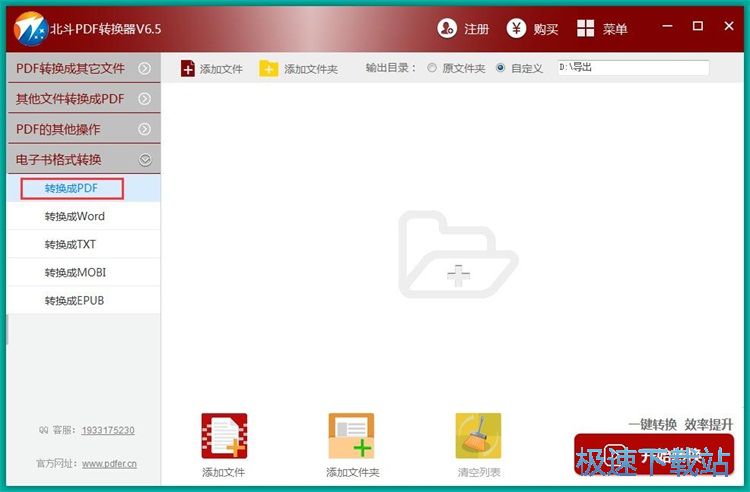This screenshot has width=750, height=492.
Task: Click the 购买 yen icon
Action: pyautogui.click(x=516, y=29)
